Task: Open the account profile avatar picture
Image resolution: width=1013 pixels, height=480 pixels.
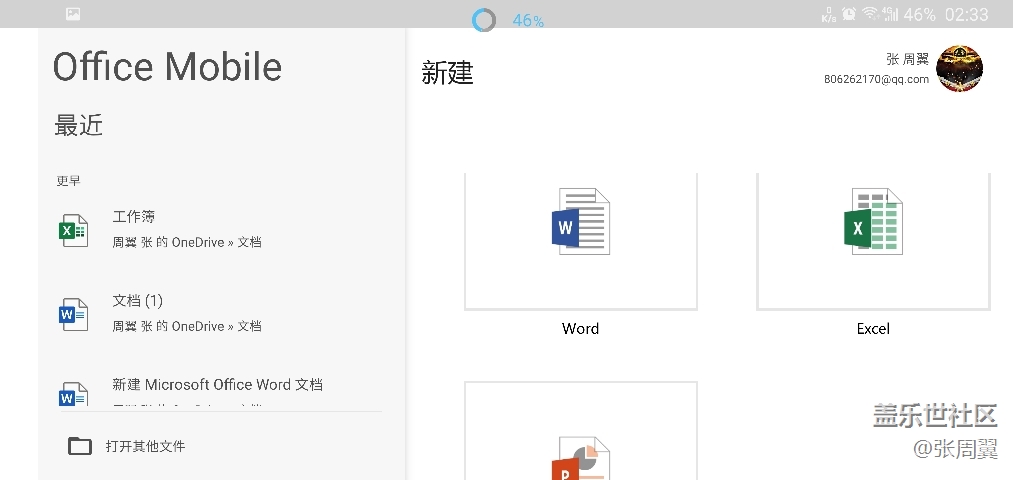Action: 959,69
